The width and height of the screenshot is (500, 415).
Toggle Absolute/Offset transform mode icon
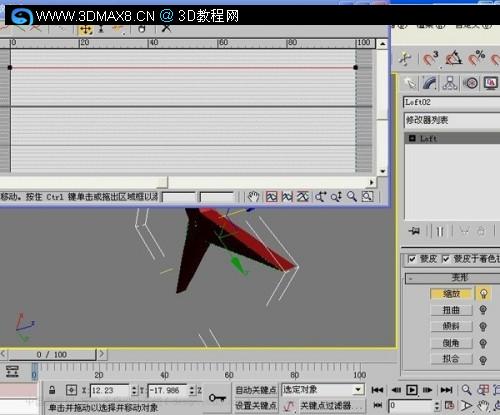coord(71,390)
